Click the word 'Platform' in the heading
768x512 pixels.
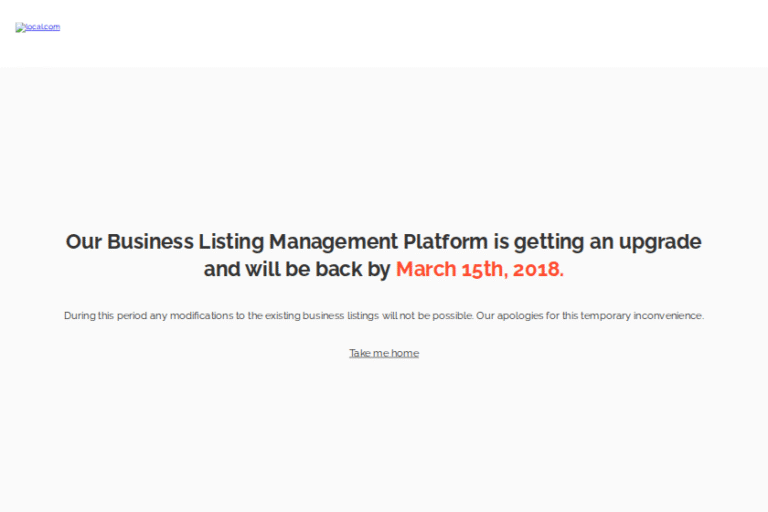445,242
